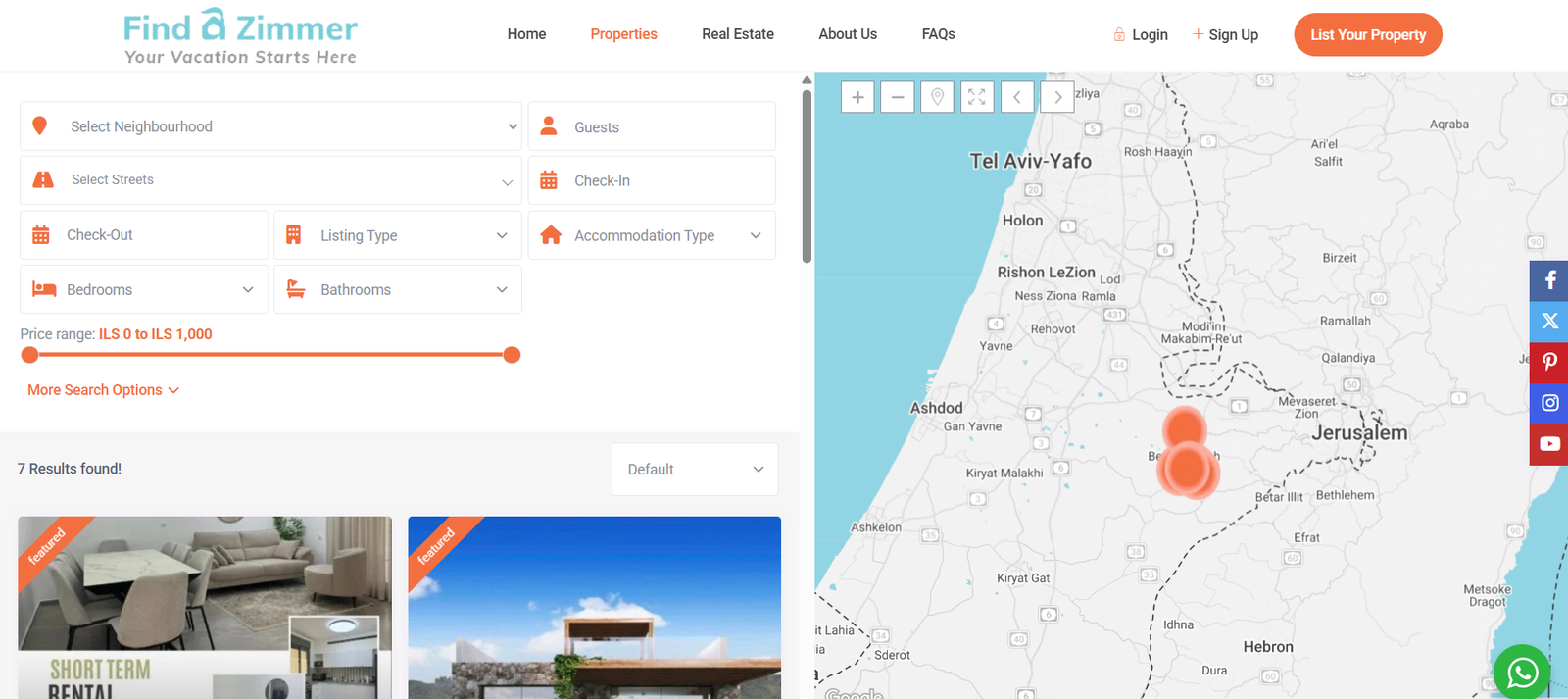Start WhatsApp chat
Screen dimensions: 1568x699
1522,673
